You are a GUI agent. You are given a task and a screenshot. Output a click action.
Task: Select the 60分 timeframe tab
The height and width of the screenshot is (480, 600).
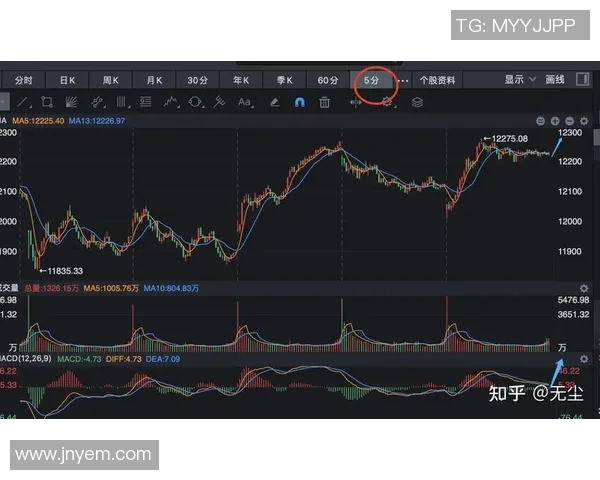327,80
